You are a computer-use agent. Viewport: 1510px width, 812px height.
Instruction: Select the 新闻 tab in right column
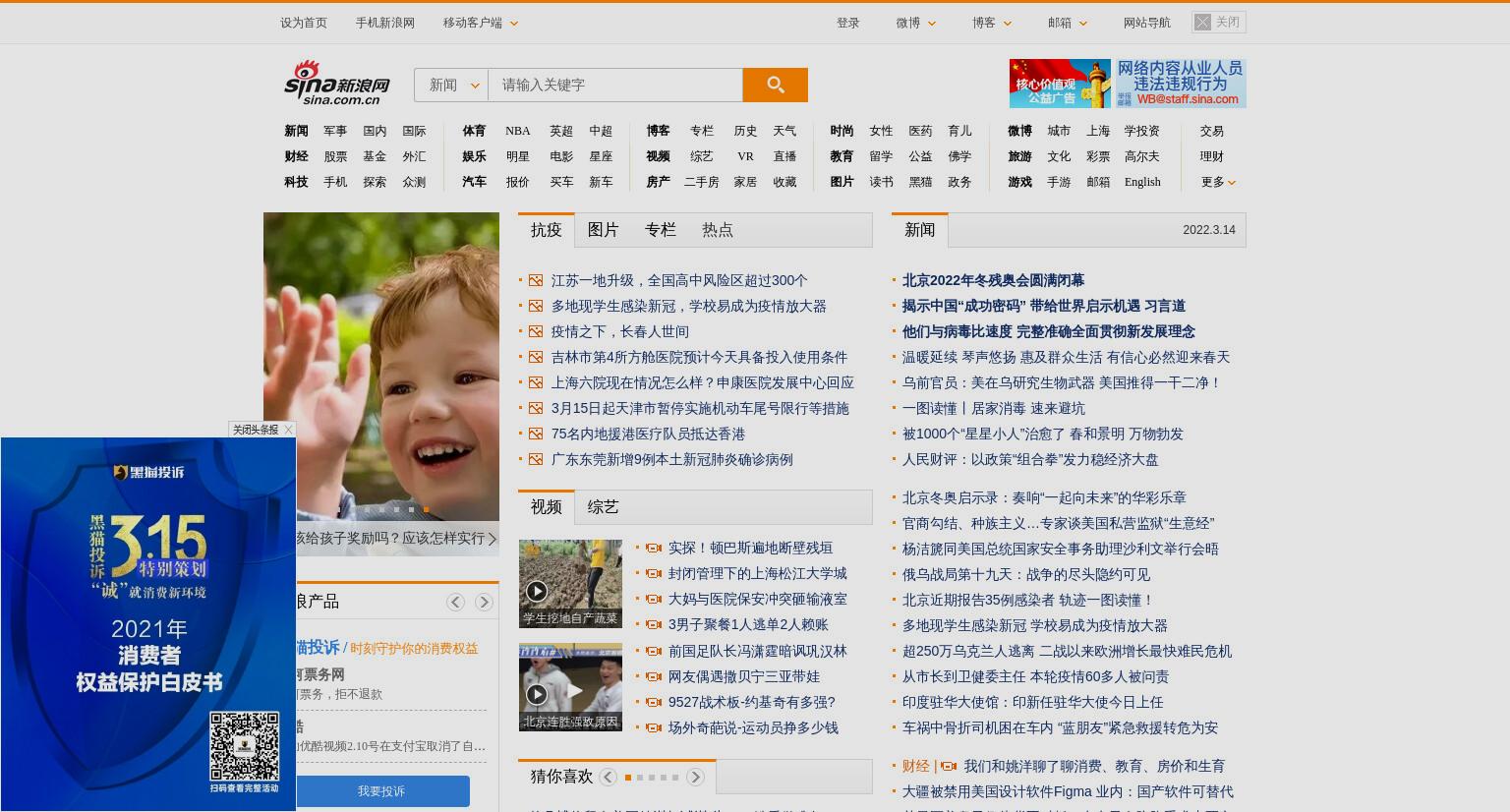pyautogui.click(x=920, y=230)
